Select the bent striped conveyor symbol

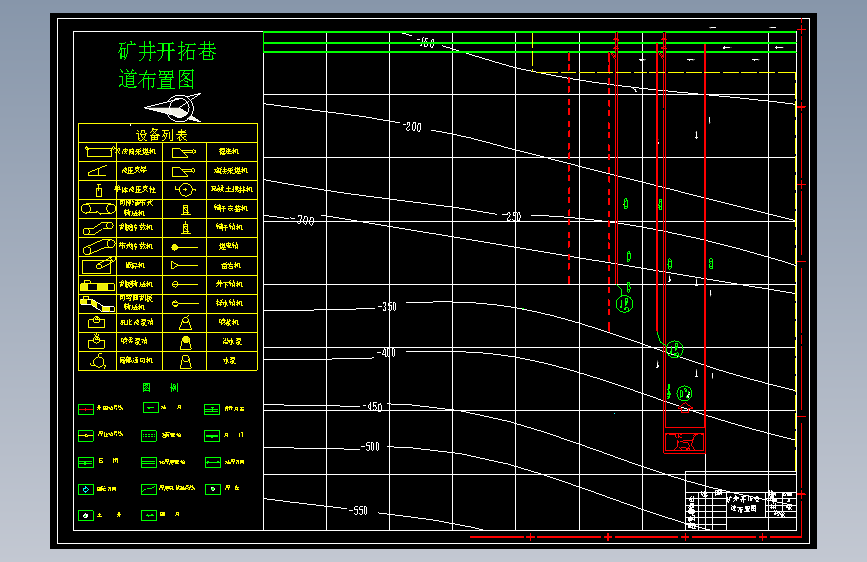tap(98, 304)
